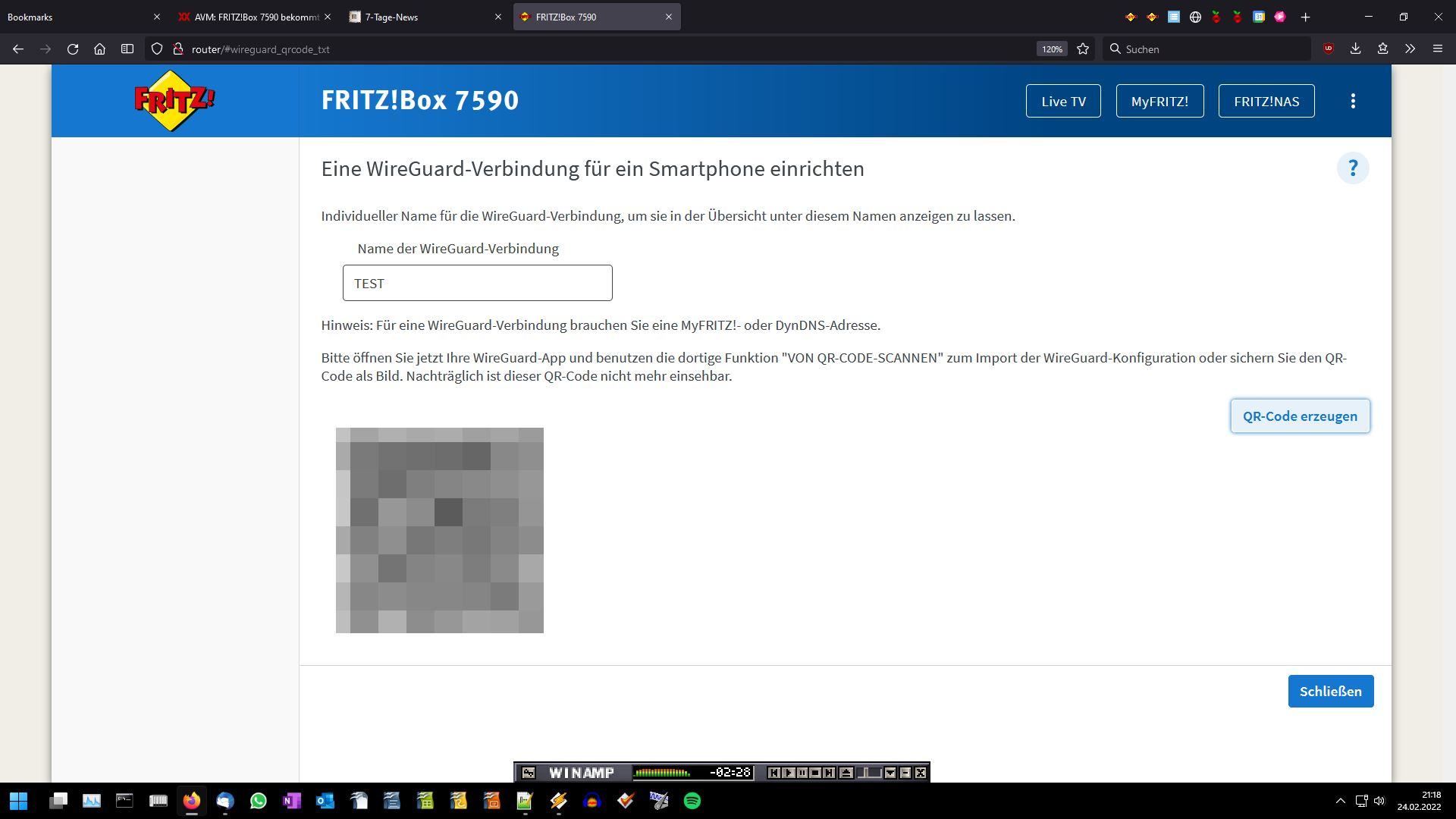Open WhatsApp from the taskbar
The image size is (1456, 819).
tap(259, 801)
